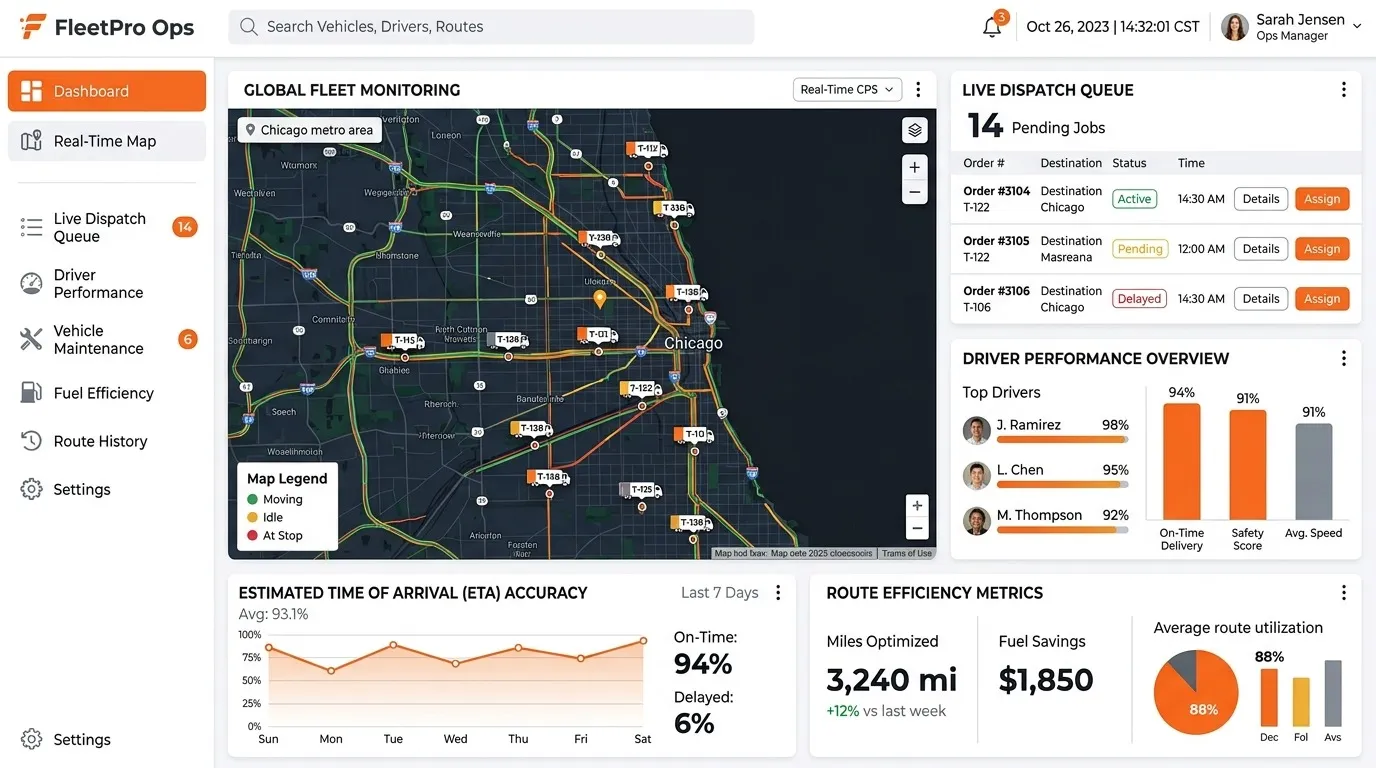Go to the Dashboard sidebar item
Viewport: 1376px width, 768px height.
click(107, 91)
